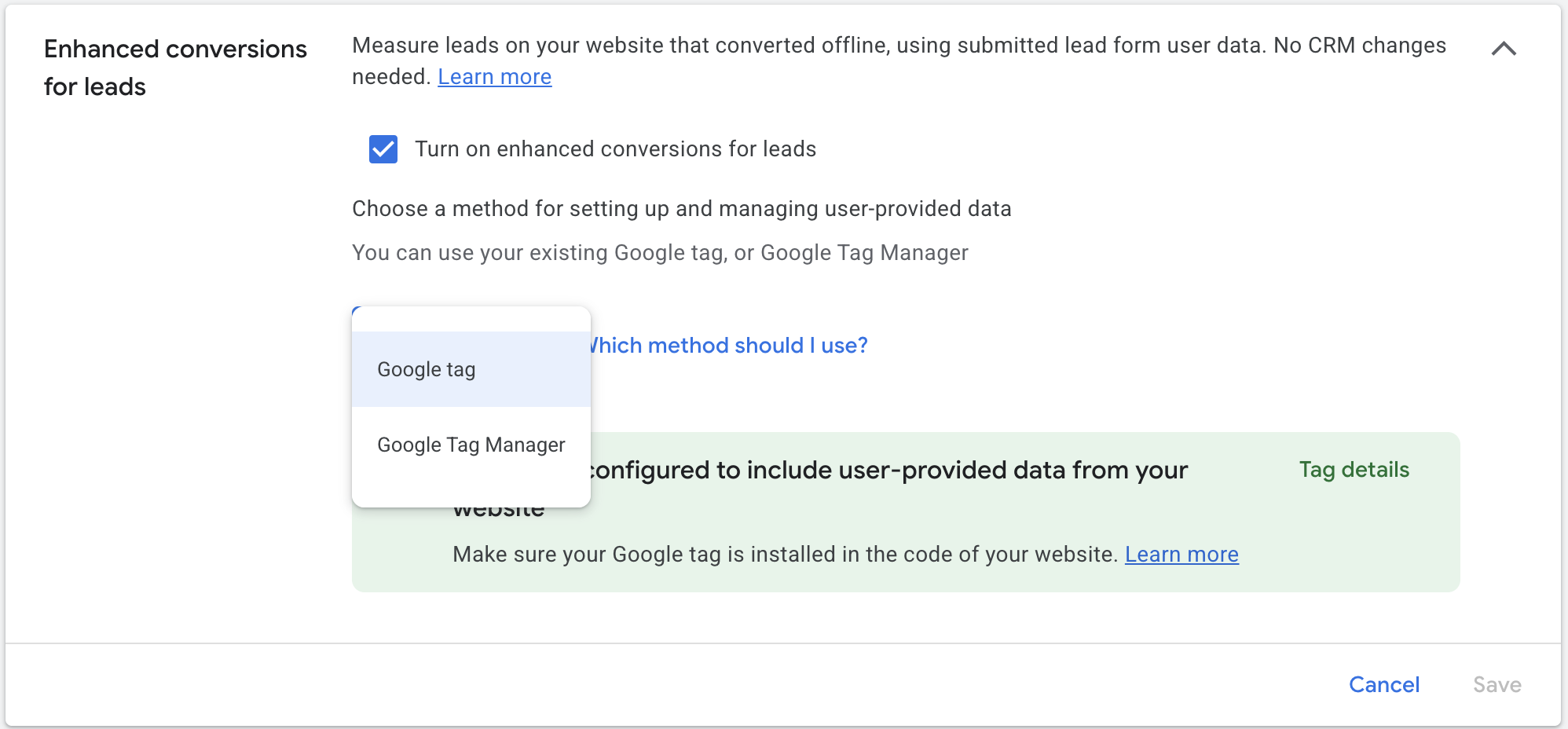Open Tag details in the green banner
Viewport: 1568px width, 729px height.
point(1354,470)
